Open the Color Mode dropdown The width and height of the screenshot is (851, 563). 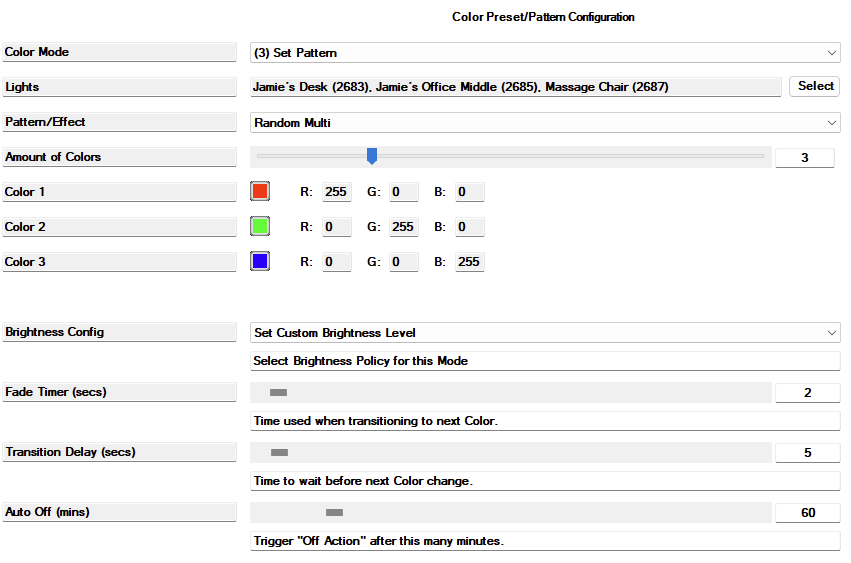coord(544,52)
